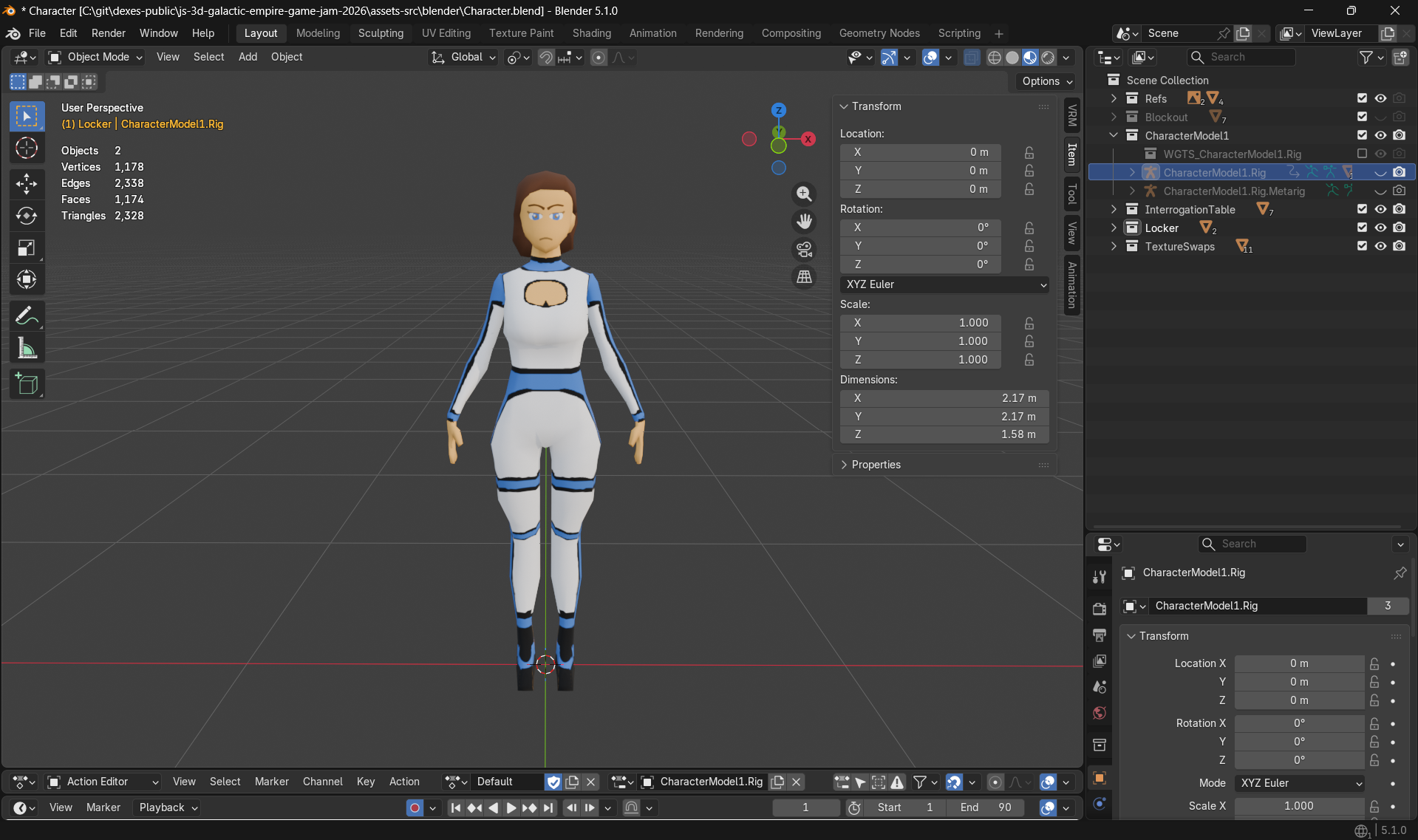Viewport: 1418px width, 840px height.
Task: Open the XYZ Euler rotation order dropdown
Action: coord(944,284)
